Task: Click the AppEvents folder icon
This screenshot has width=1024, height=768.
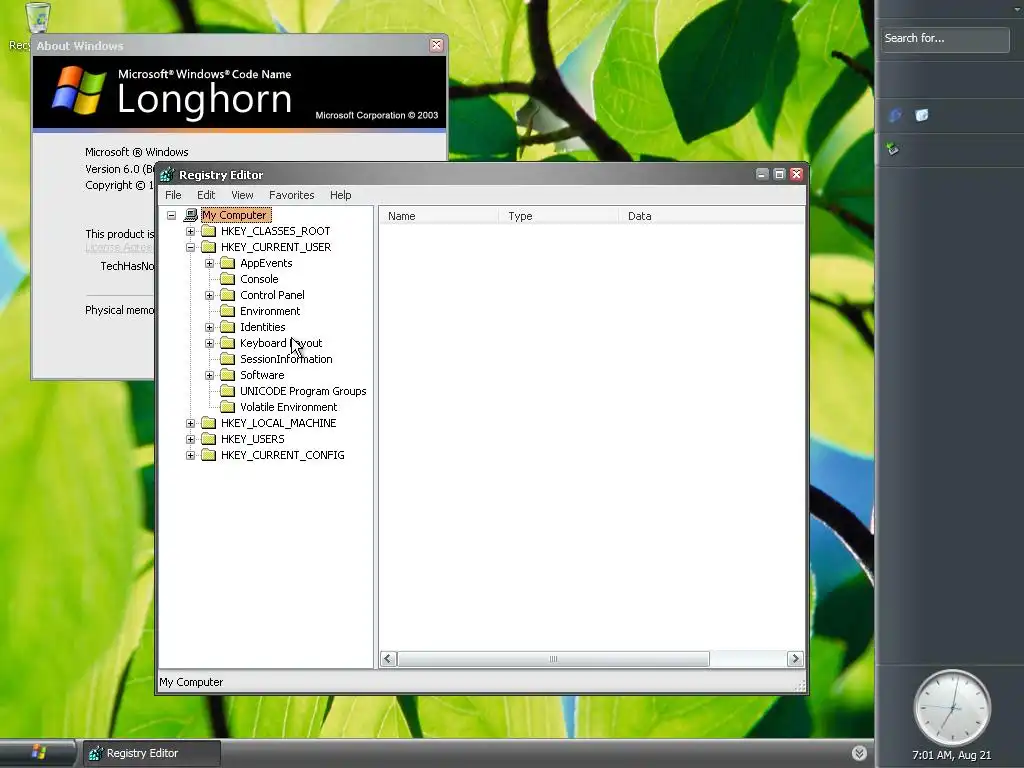Action: pyautogui.click(x=227, y=263)
